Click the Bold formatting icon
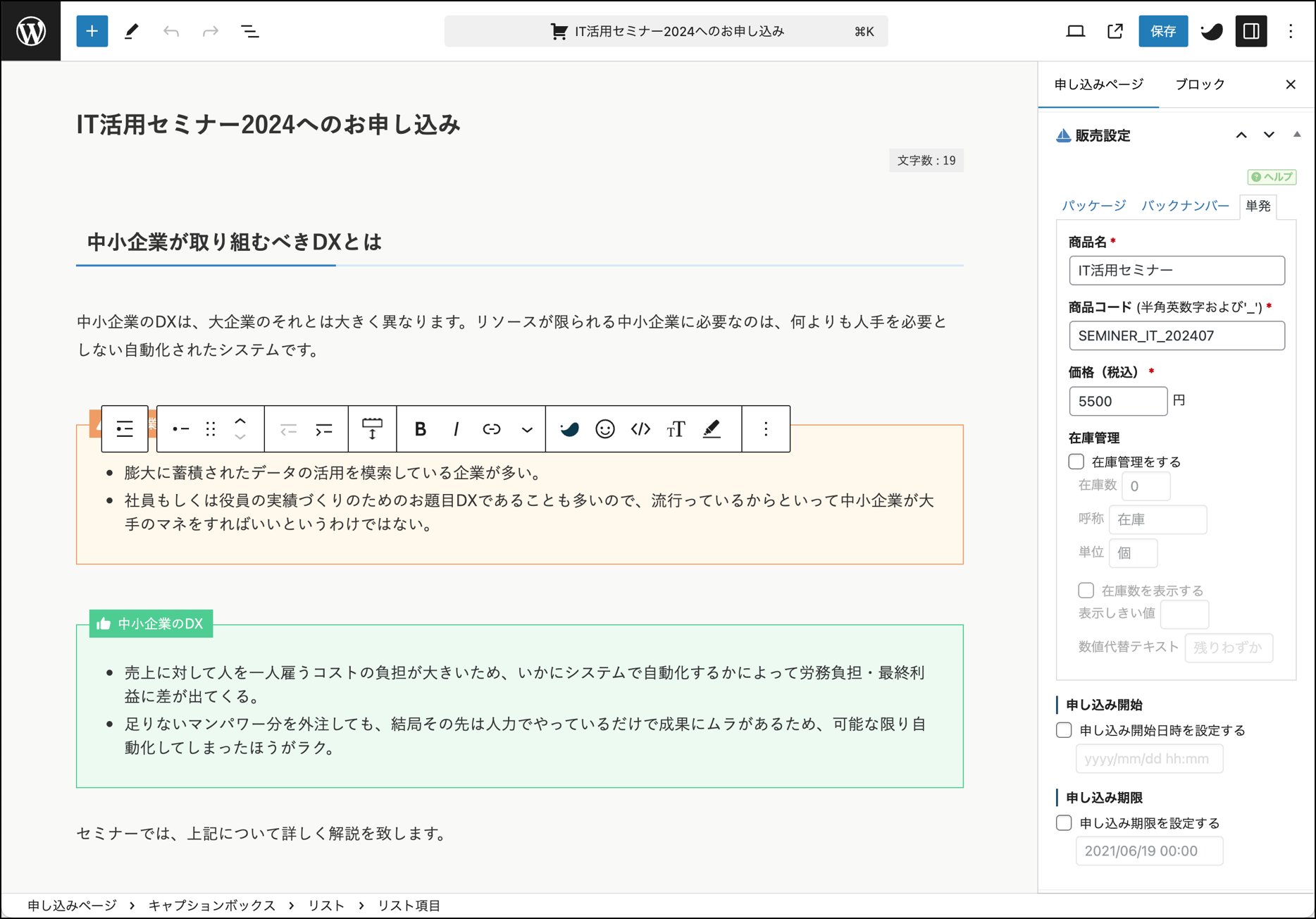 [421, 428]
